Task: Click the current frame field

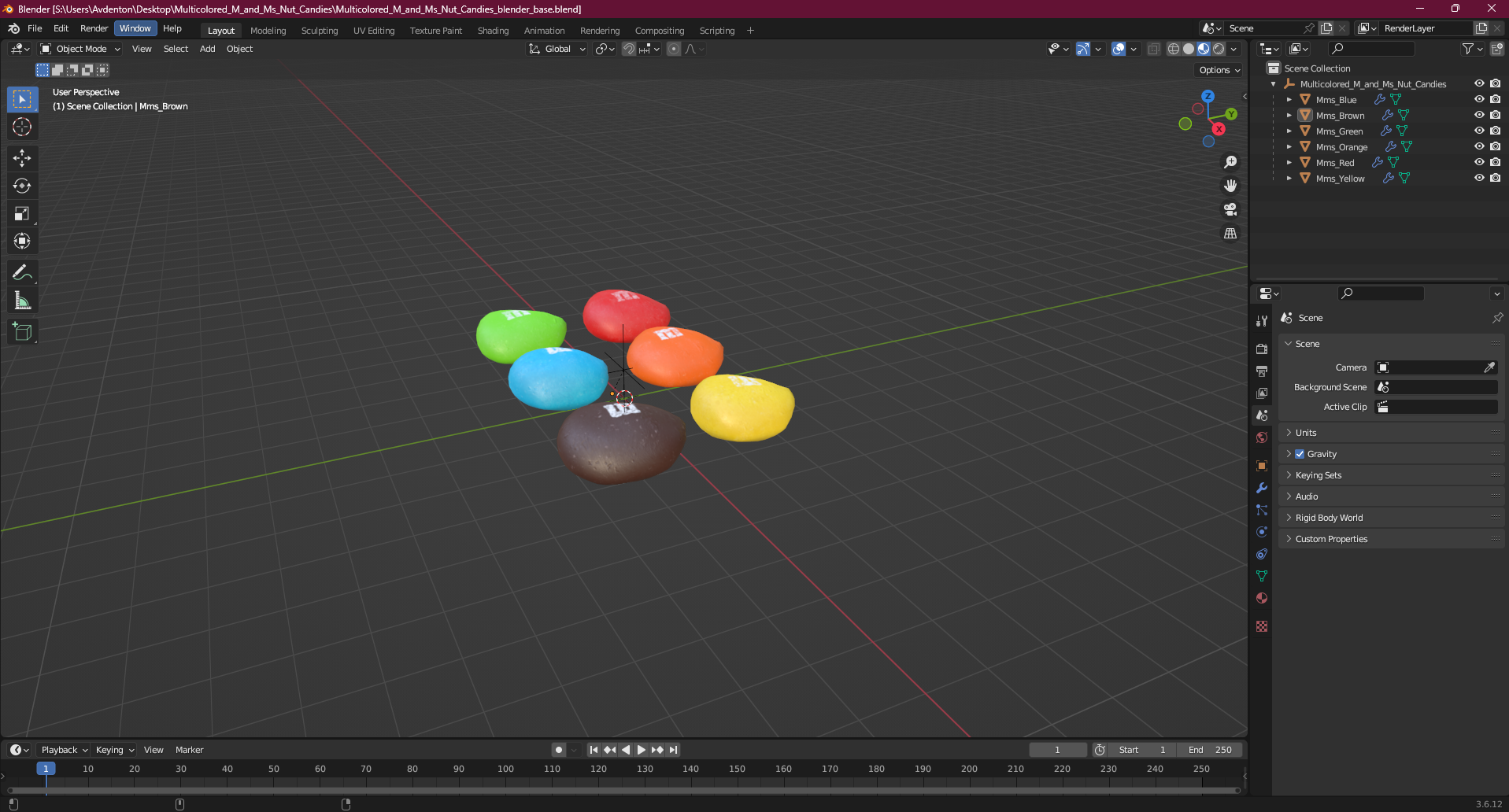Action: pyautogui.click(x=1057, y=750)
